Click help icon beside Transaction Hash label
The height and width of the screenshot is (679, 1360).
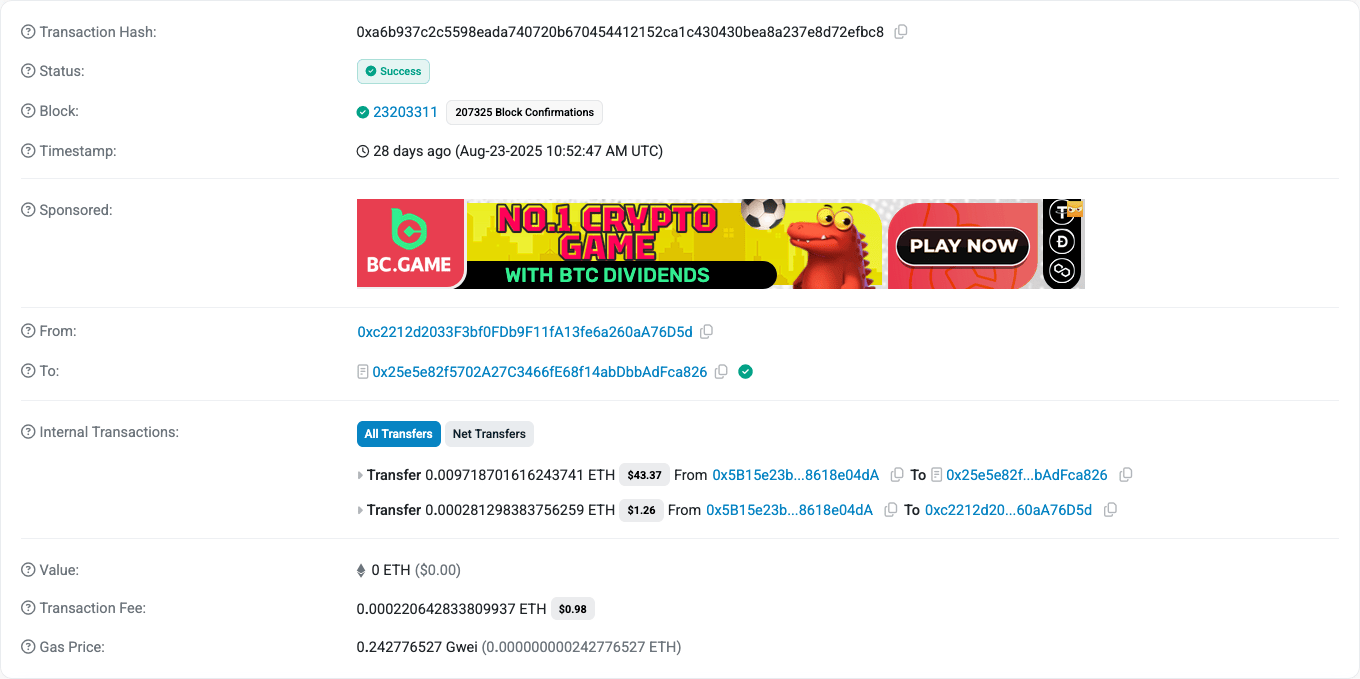pyautogui.click(x=28, y=32)
